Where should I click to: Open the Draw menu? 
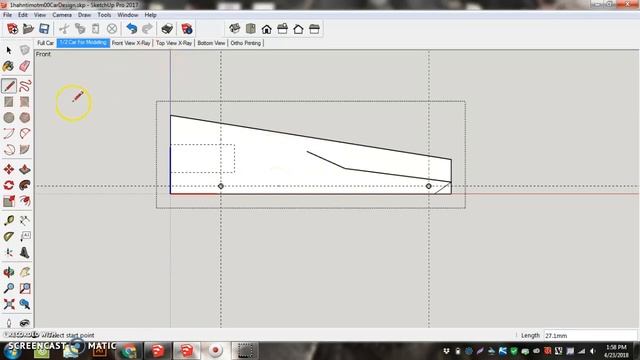(84, 15)
